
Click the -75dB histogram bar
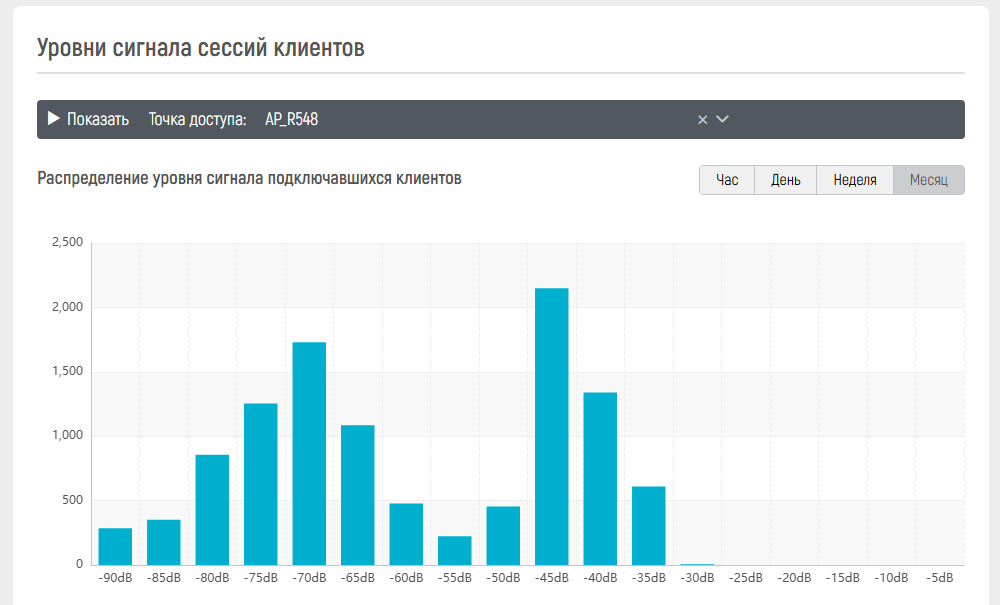pyautogui.click(x=261, y=484)
